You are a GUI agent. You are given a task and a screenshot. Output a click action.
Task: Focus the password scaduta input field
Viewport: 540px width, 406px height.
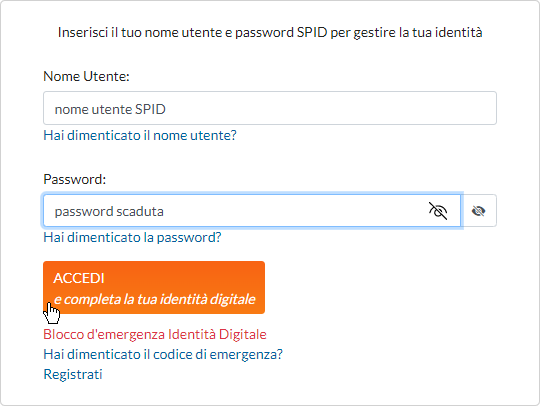[252, 211]
